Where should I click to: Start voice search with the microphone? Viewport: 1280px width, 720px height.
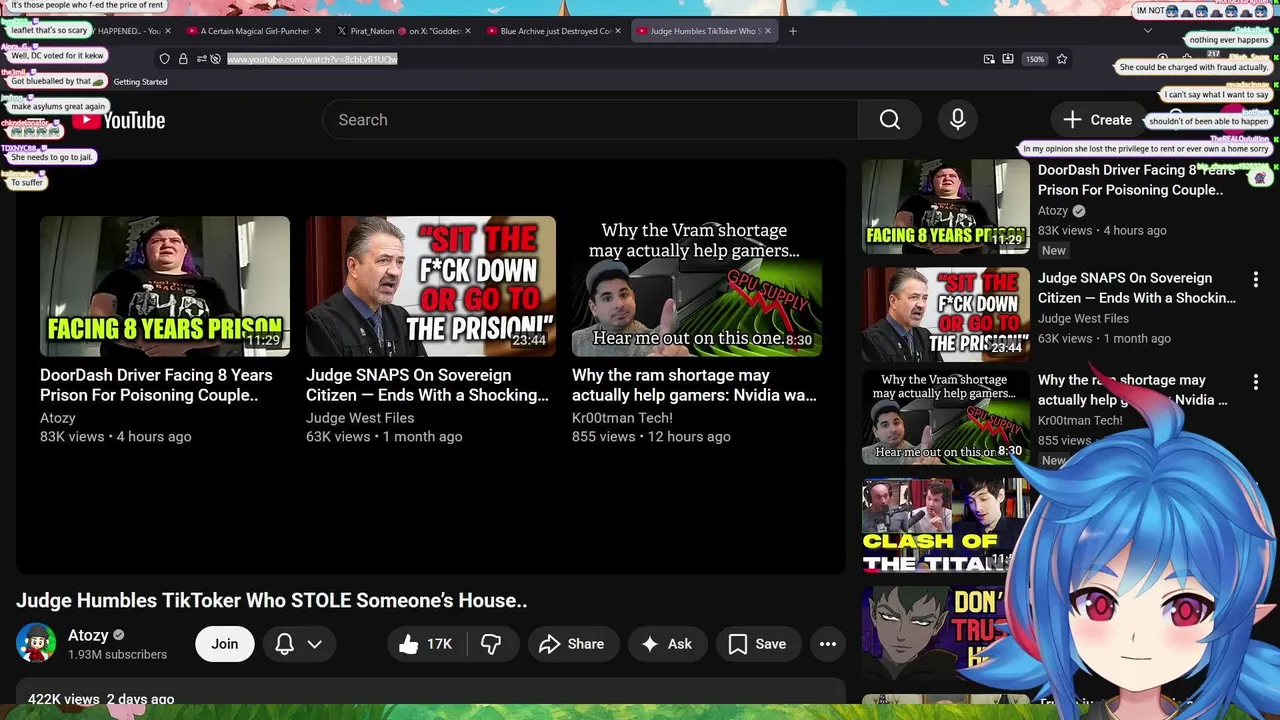(958, 120)
